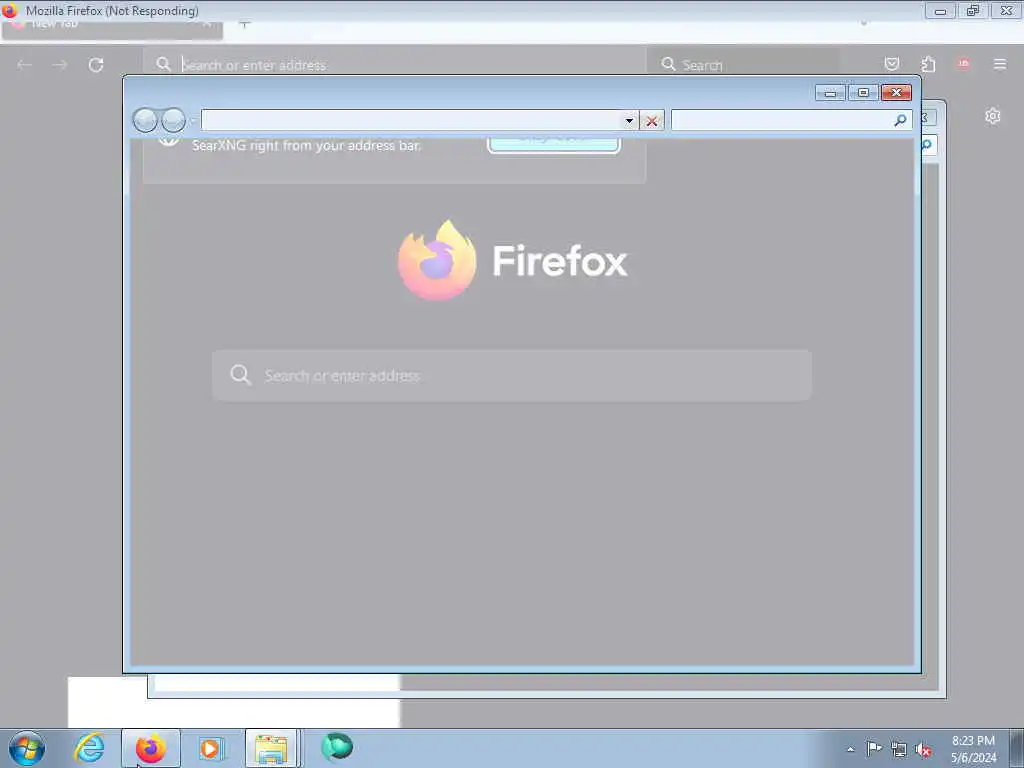Open Windows Explorer from taskbar

[x=272, y=748]
